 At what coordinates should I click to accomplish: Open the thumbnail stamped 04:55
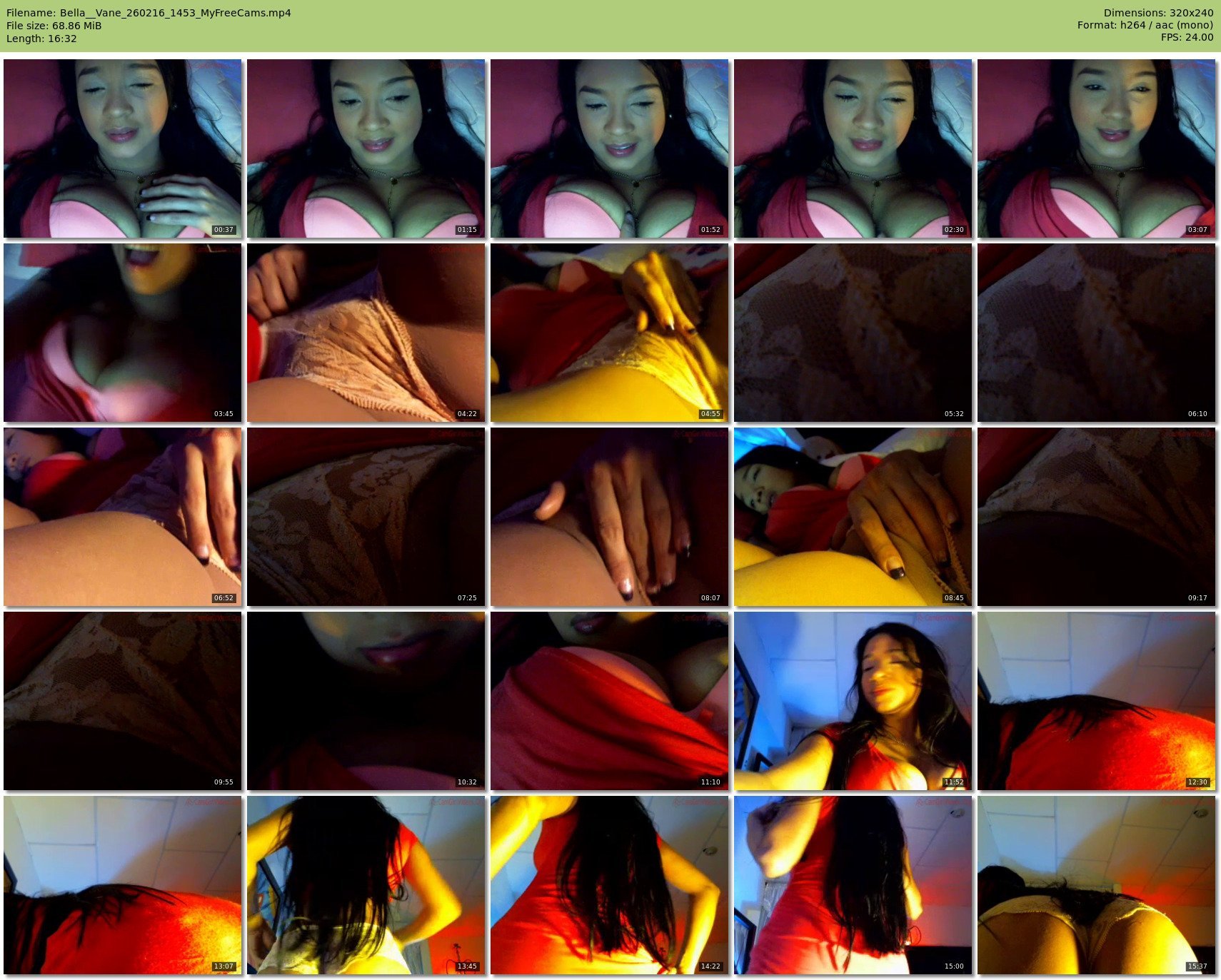coord(610,333)
